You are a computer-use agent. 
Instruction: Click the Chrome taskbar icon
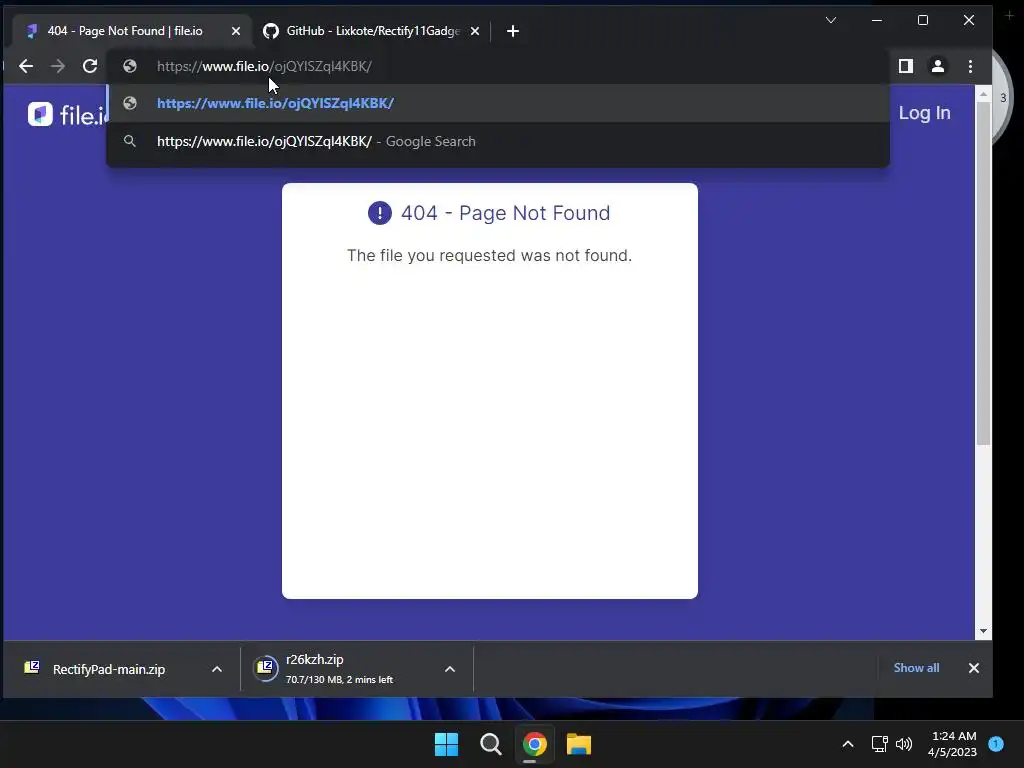click(534, 744)
